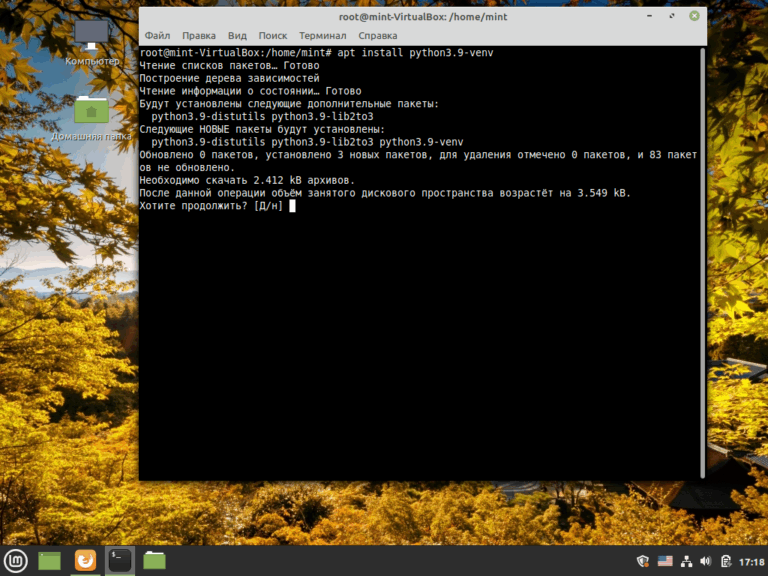Open the Справка menu
Viewport: 768px width, 576px height.
pos(378,36)
